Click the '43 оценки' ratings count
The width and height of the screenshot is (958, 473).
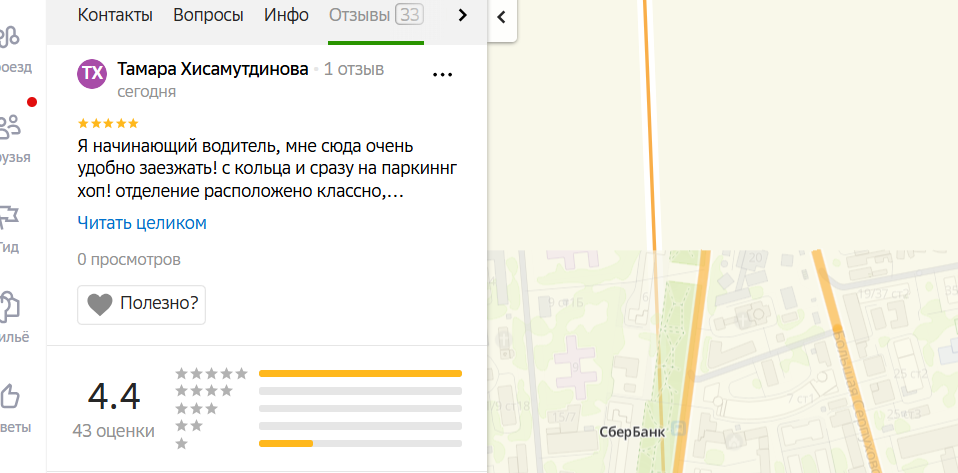click(114, 431)
